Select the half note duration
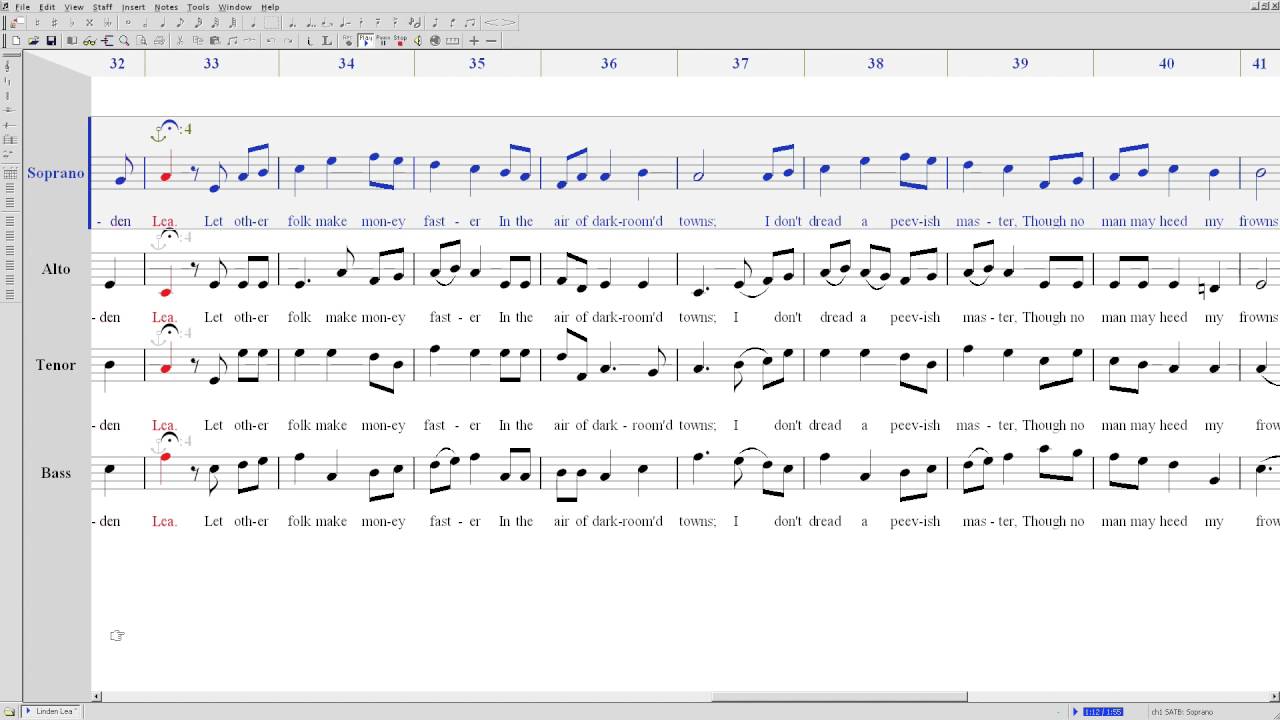 tap(145, 22)
